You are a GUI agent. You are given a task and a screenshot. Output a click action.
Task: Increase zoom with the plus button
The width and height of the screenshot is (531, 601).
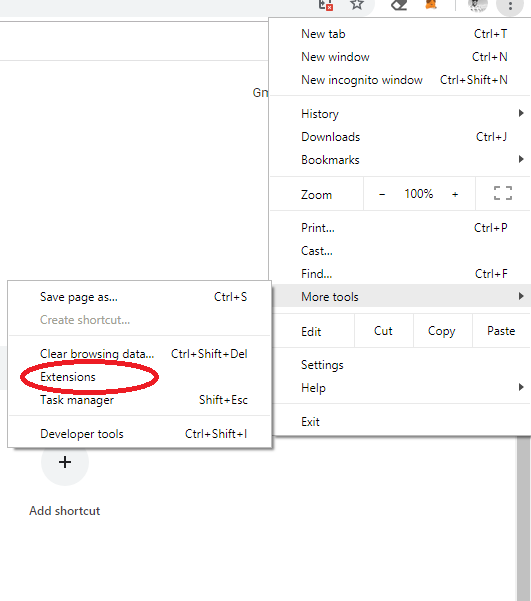[455, 194]
